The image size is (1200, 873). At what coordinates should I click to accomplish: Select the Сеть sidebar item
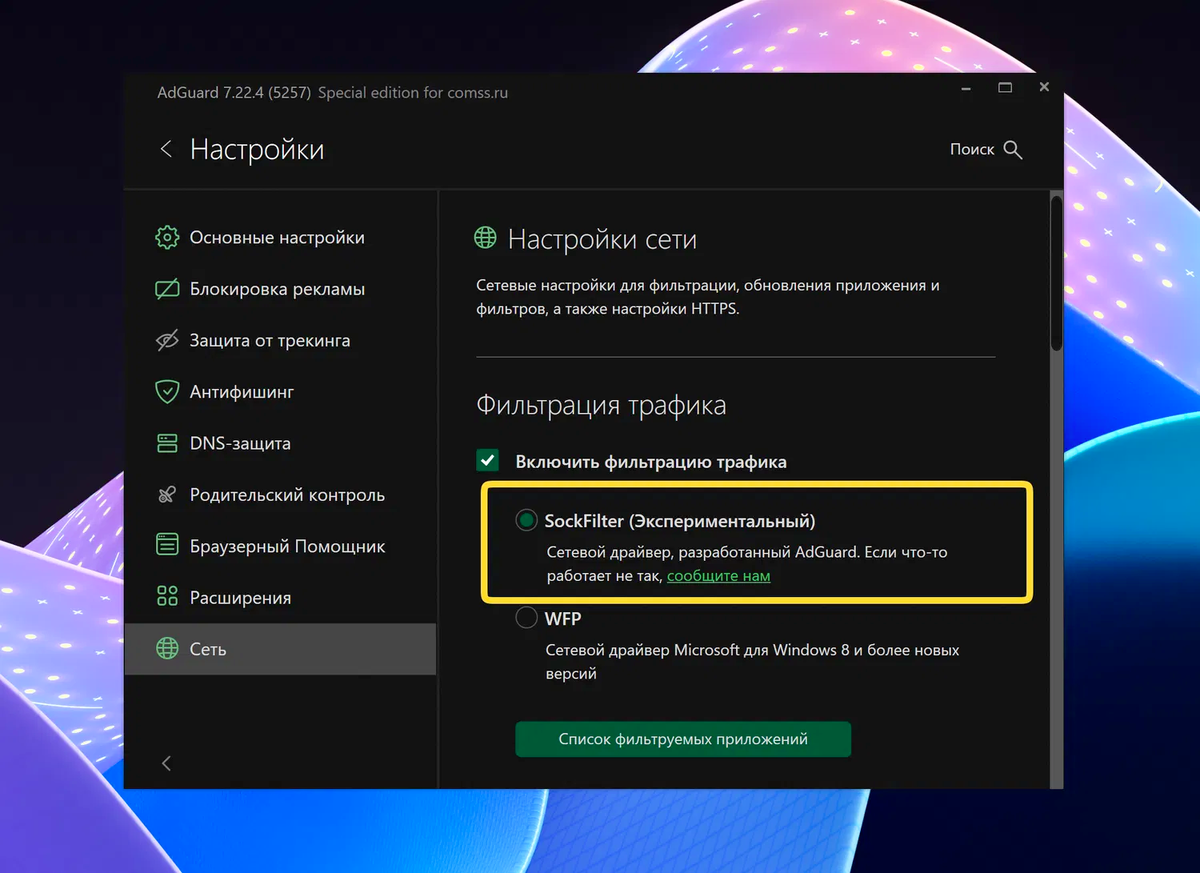(x=280, y=649)
